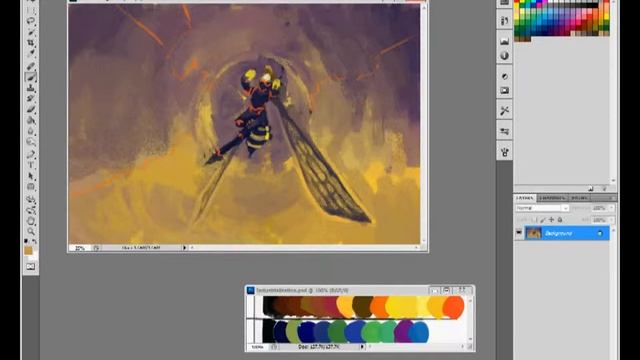Viewport: 640px width, 360px height.
Task: Open the layer Opacity slider dropdown
Action: coord(611,208)
